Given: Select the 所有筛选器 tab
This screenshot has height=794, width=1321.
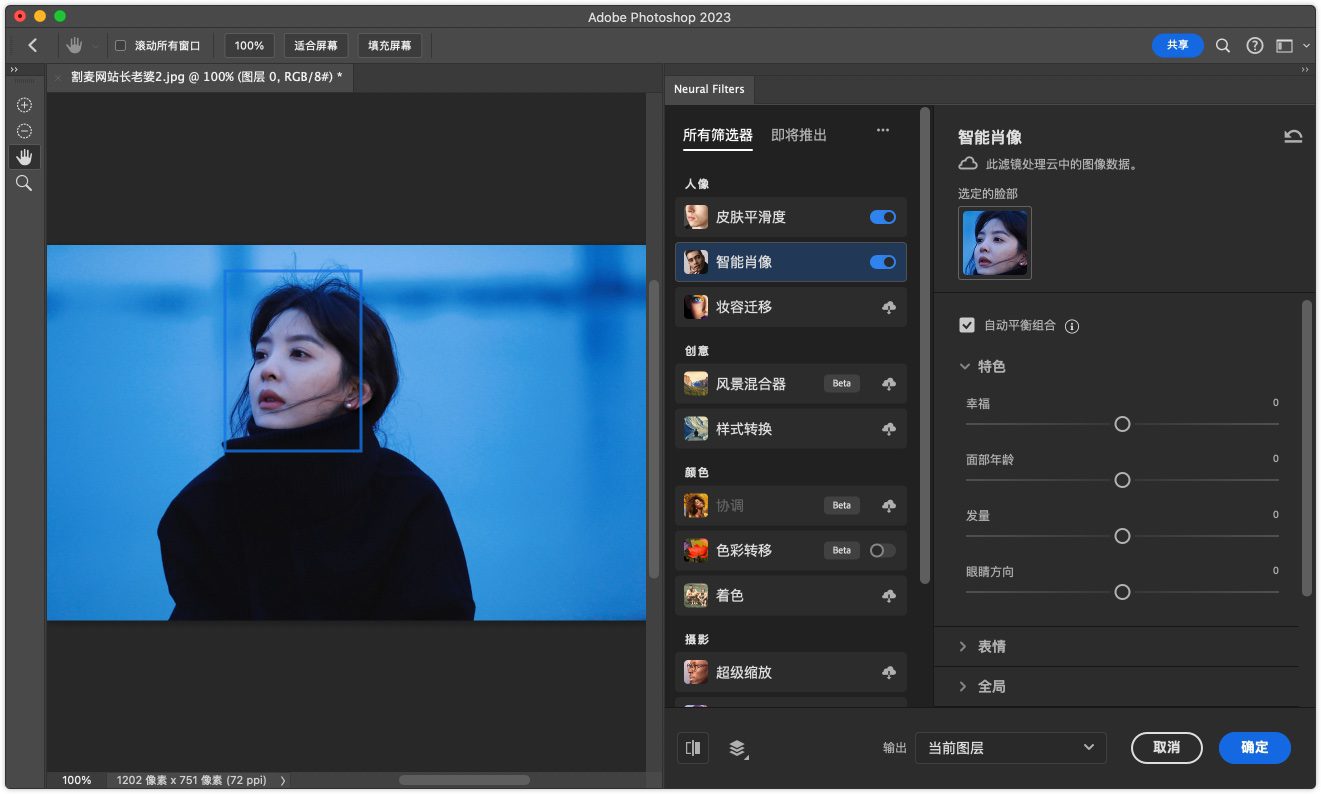Looking at the screenshot, I should pos(717,135).
